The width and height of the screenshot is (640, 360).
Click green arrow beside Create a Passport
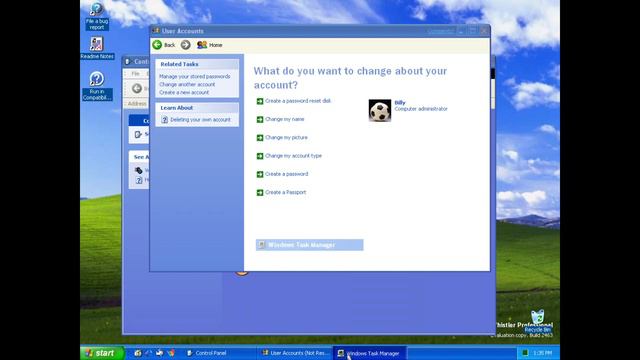[260, 193]
